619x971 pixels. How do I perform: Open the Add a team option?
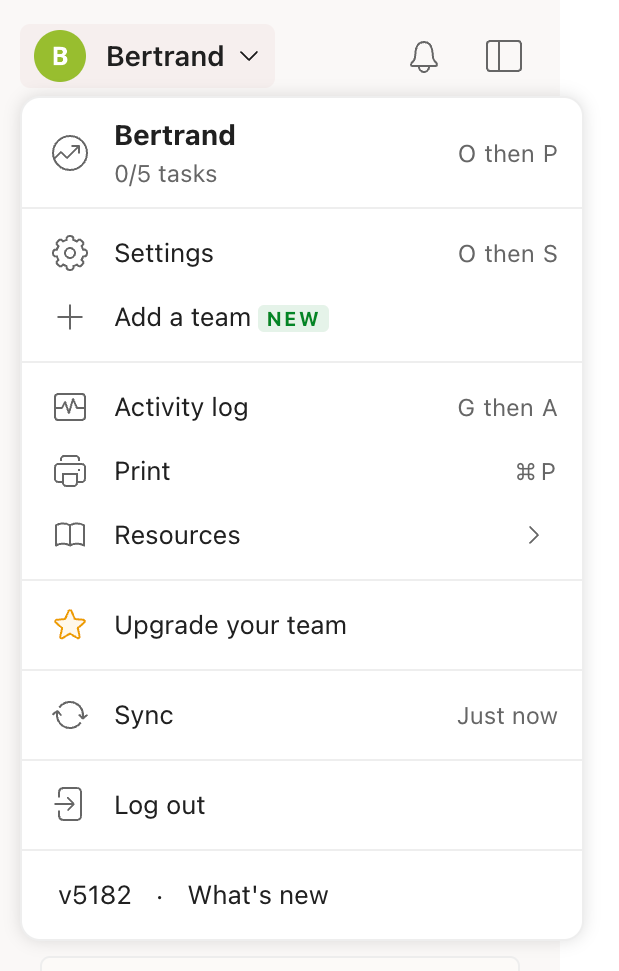182,317
